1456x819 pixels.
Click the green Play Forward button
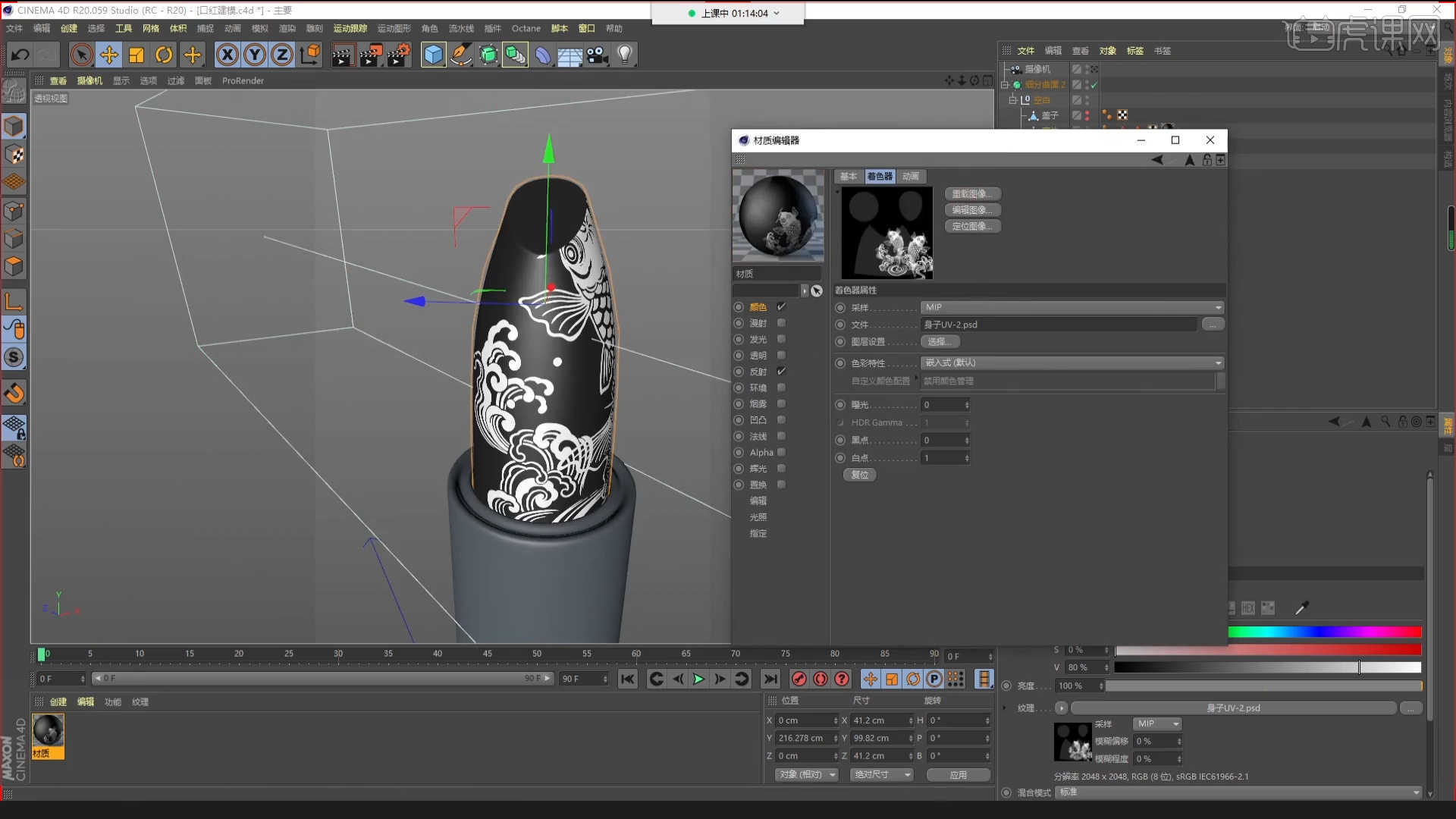coord(698,679)
